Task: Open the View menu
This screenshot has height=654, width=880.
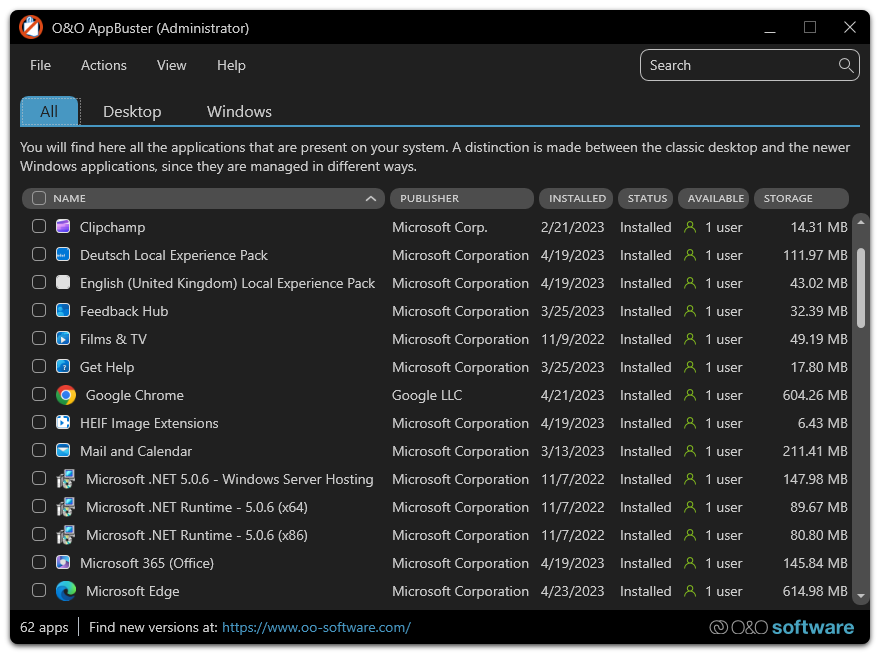Action: 171,65
